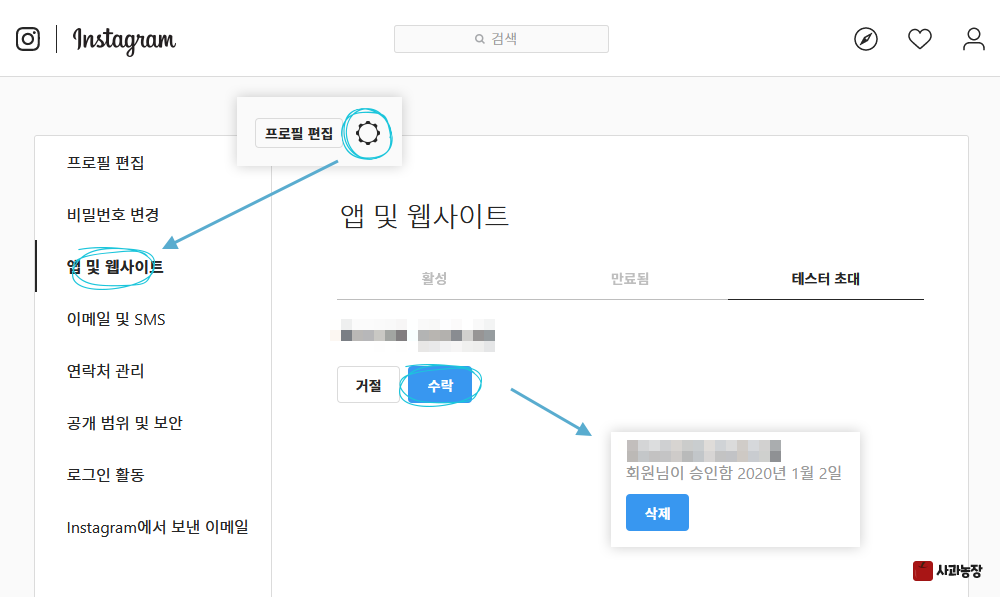Open 공개 범위 및 보안 settings

[x=124, y=423]
